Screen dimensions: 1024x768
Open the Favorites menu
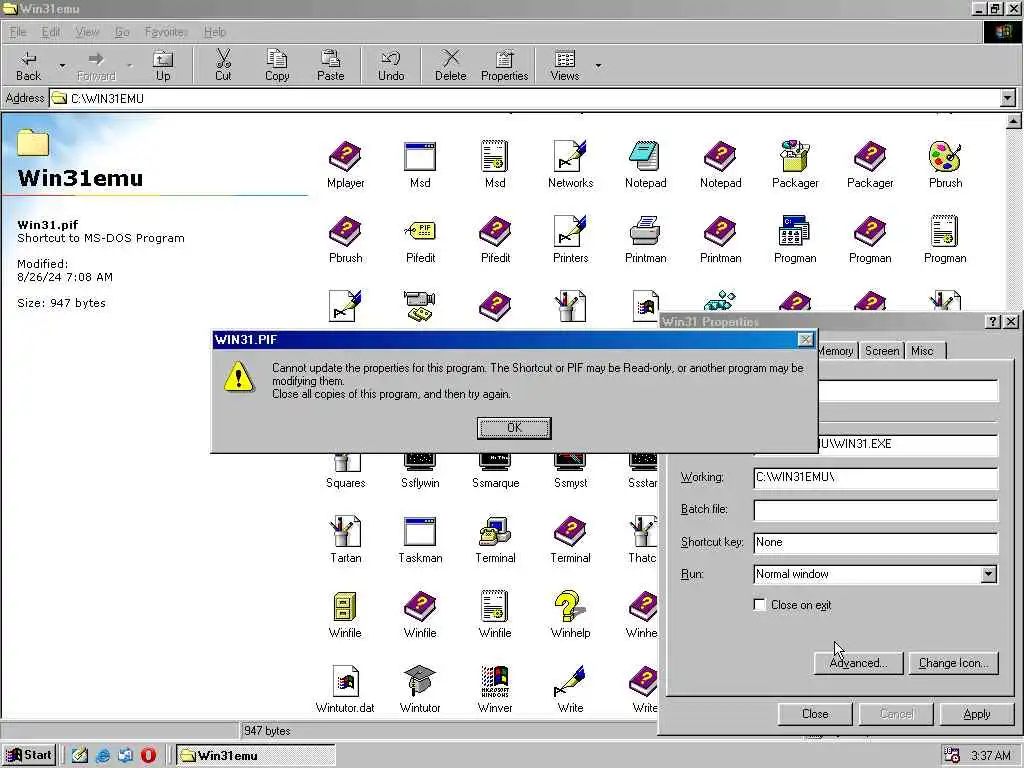(166, 32)
